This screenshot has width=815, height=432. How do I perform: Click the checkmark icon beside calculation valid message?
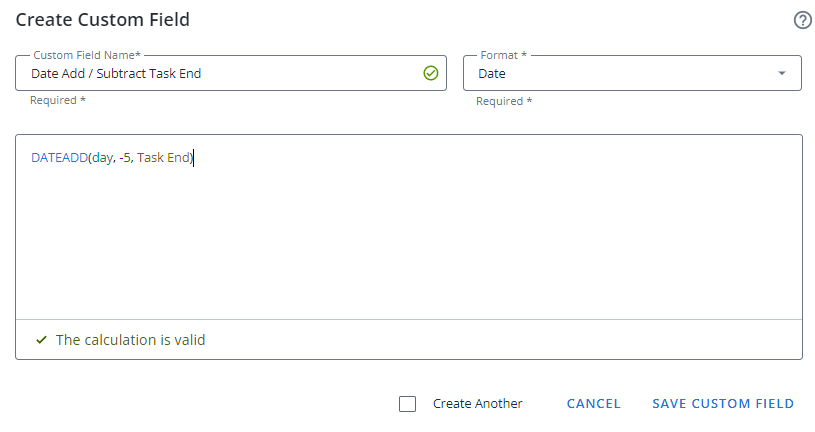41,340
